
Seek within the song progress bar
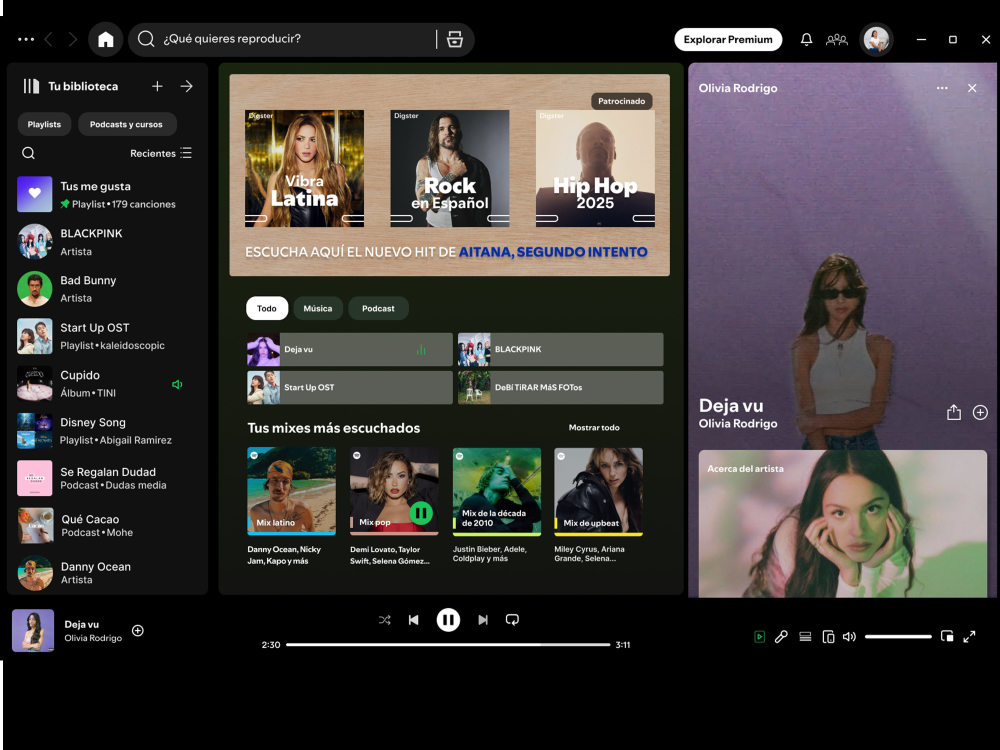point(448,645)
